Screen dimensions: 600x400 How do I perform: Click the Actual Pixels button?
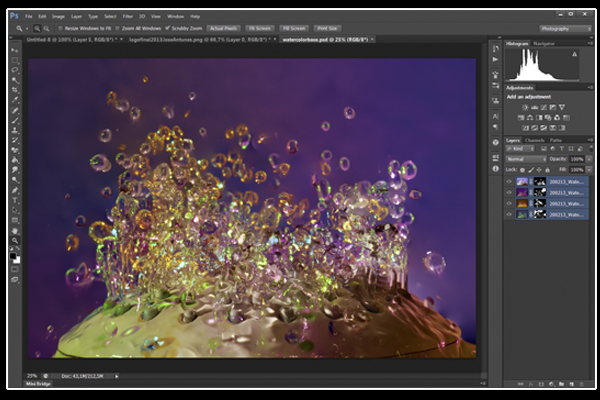pyautogui.click(x=223, y=28)
